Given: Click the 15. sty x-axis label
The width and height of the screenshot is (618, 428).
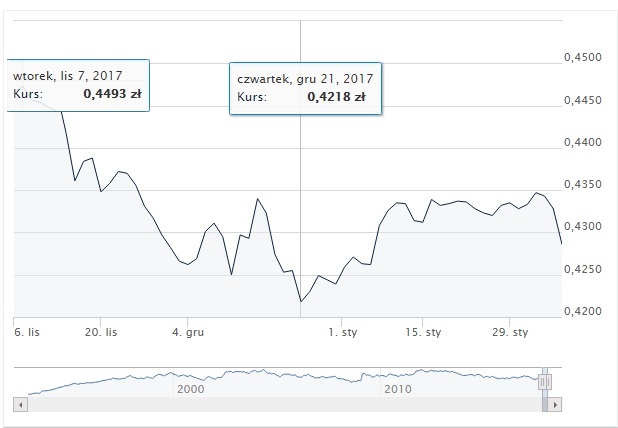Looking at the screenshot, I should pyautogui.click(x=423, y=332).
